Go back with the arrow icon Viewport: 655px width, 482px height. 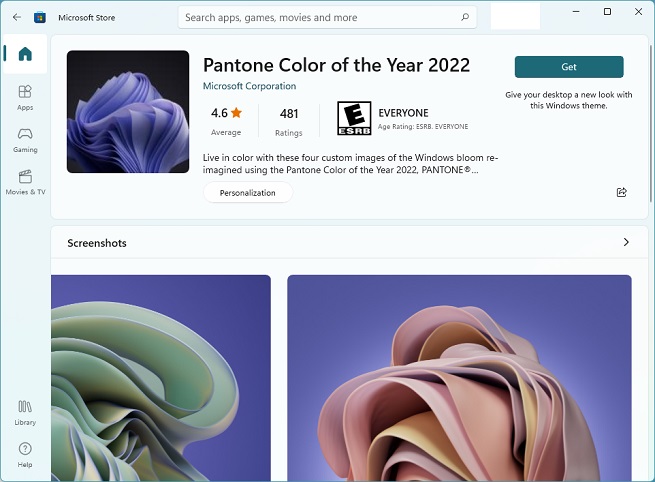(17, 17)
